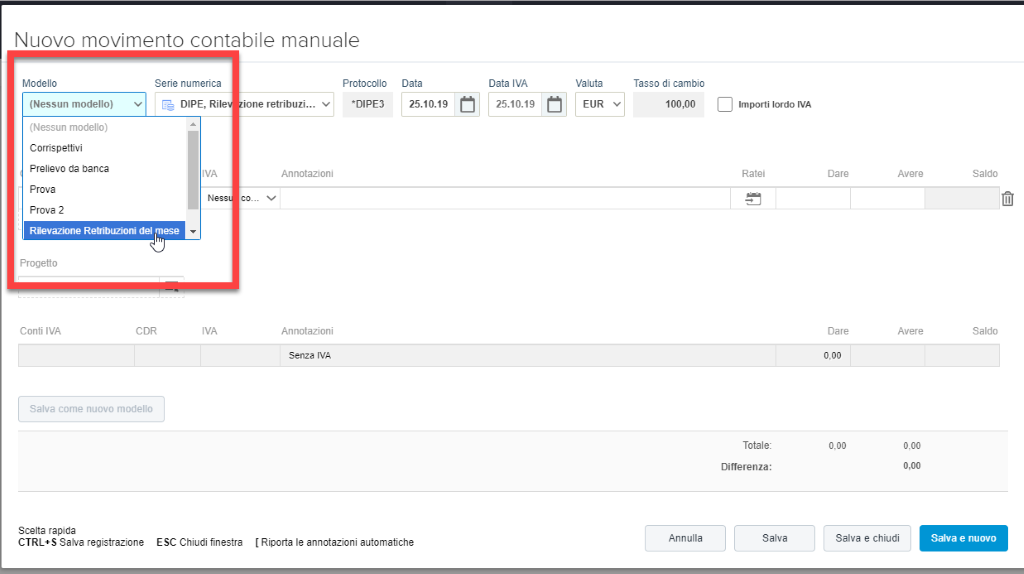Open the Valuta EUR dropdown
The height and width of the screenshot is (574, 1024).
[616, 104]
